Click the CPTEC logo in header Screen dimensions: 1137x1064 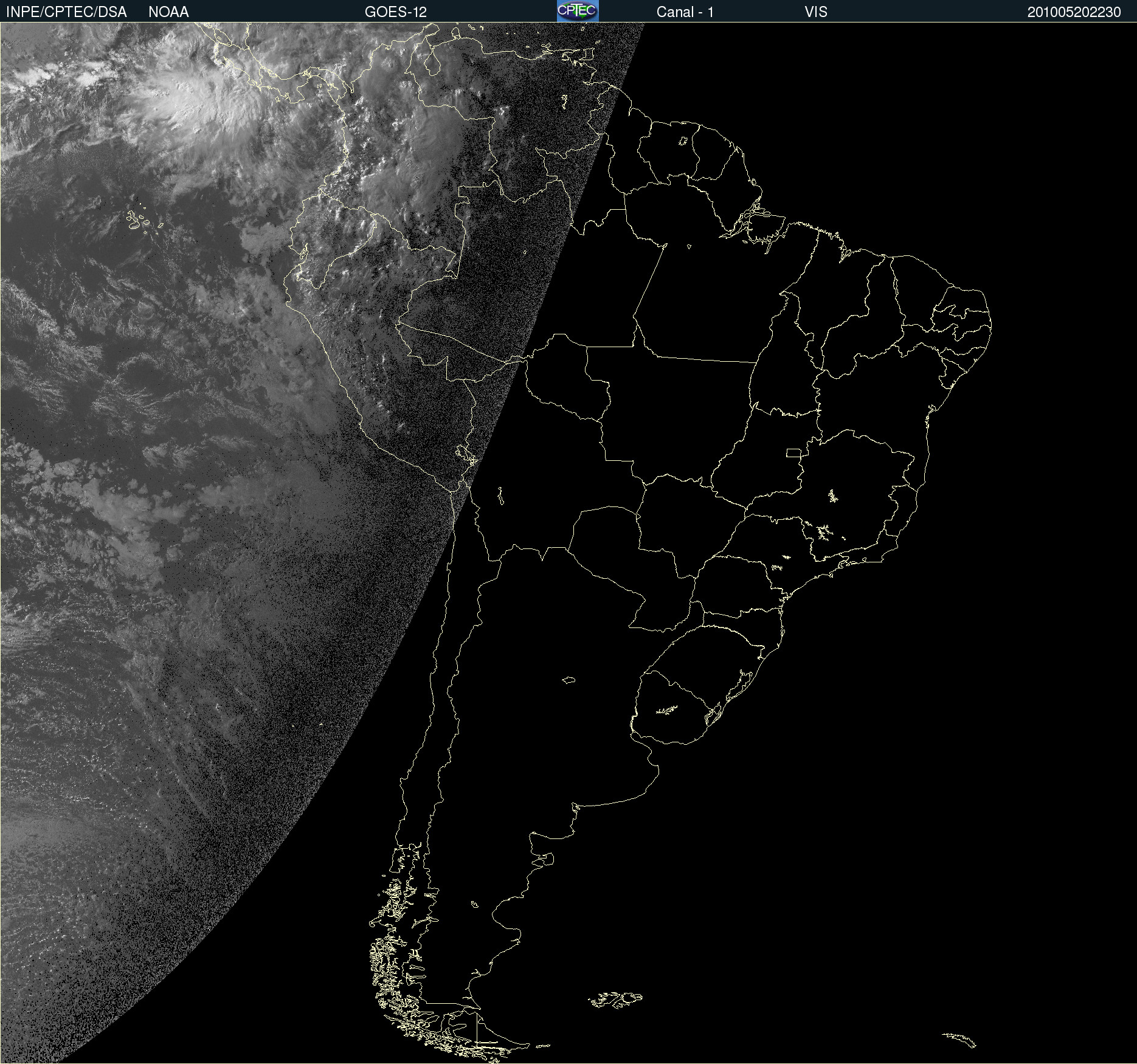(x=578, y=11)
